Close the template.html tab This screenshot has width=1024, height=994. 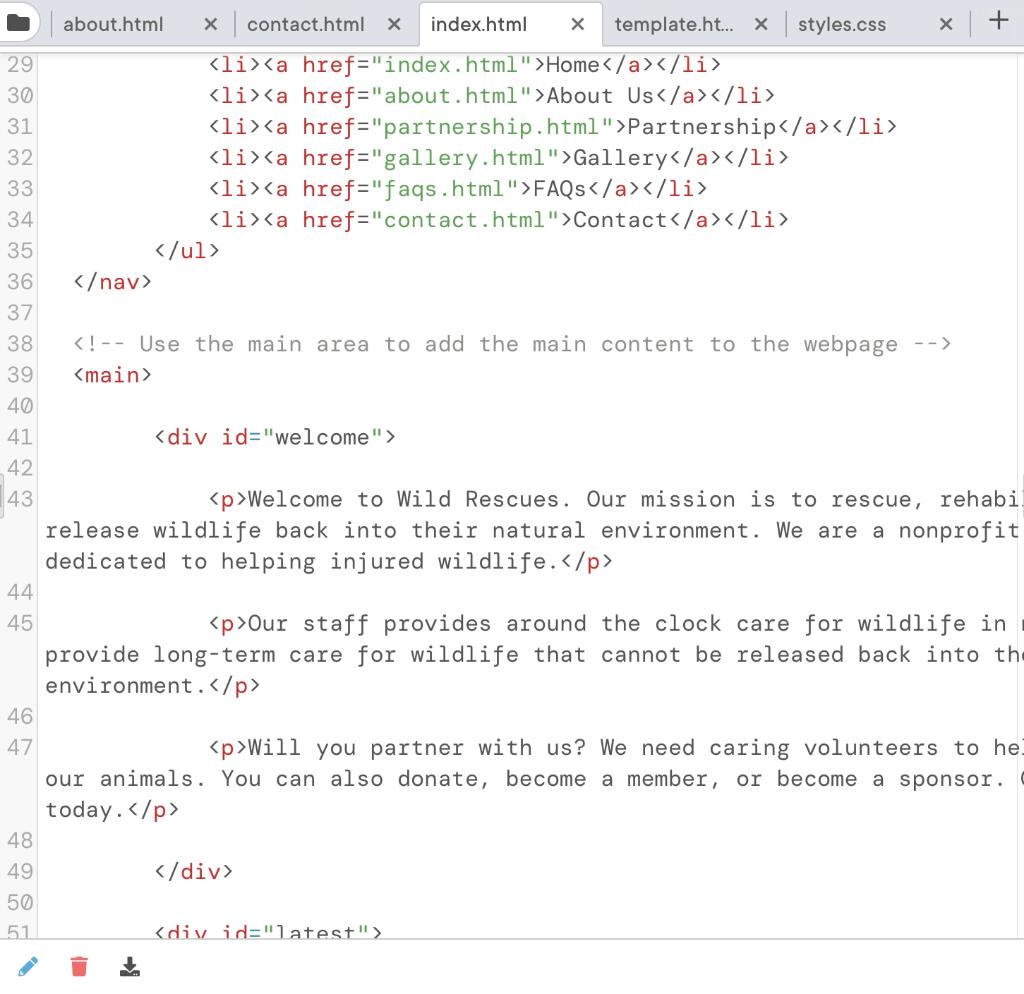tap(761, 24)
